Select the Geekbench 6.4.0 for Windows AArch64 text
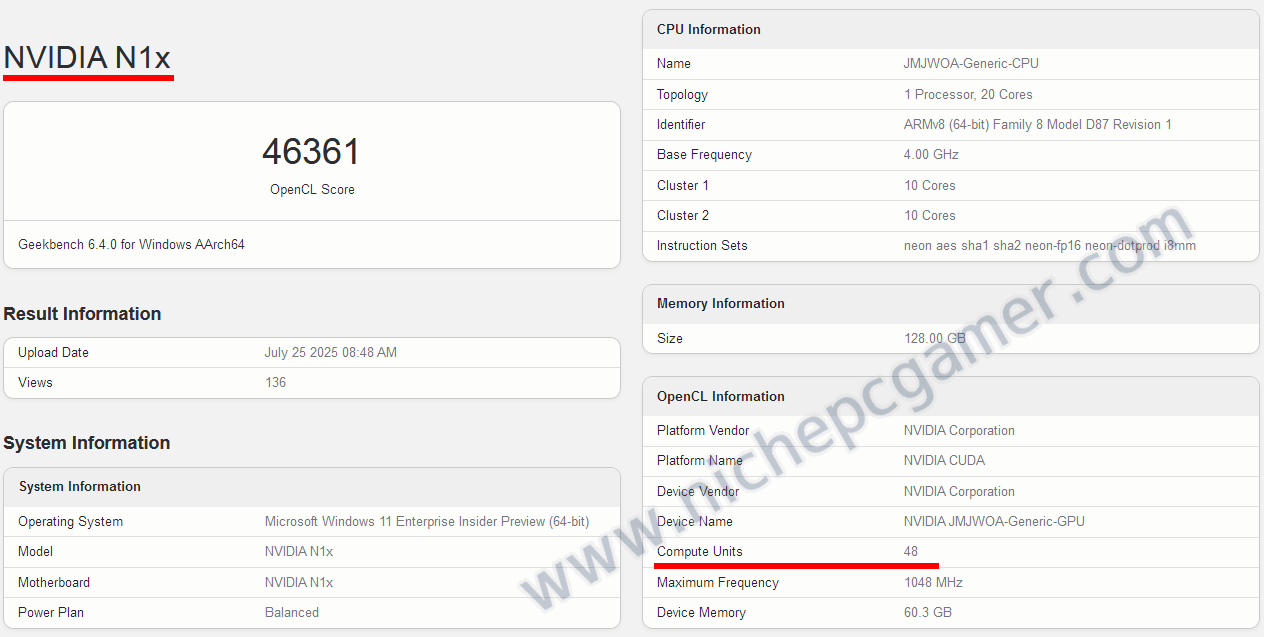Screen dimensions: 1264x637 [131, 244]
